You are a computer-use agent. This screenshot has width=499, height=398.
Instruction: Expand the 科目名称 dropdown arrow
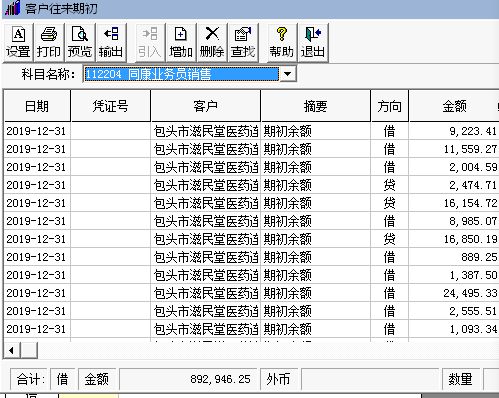[288, 74]
